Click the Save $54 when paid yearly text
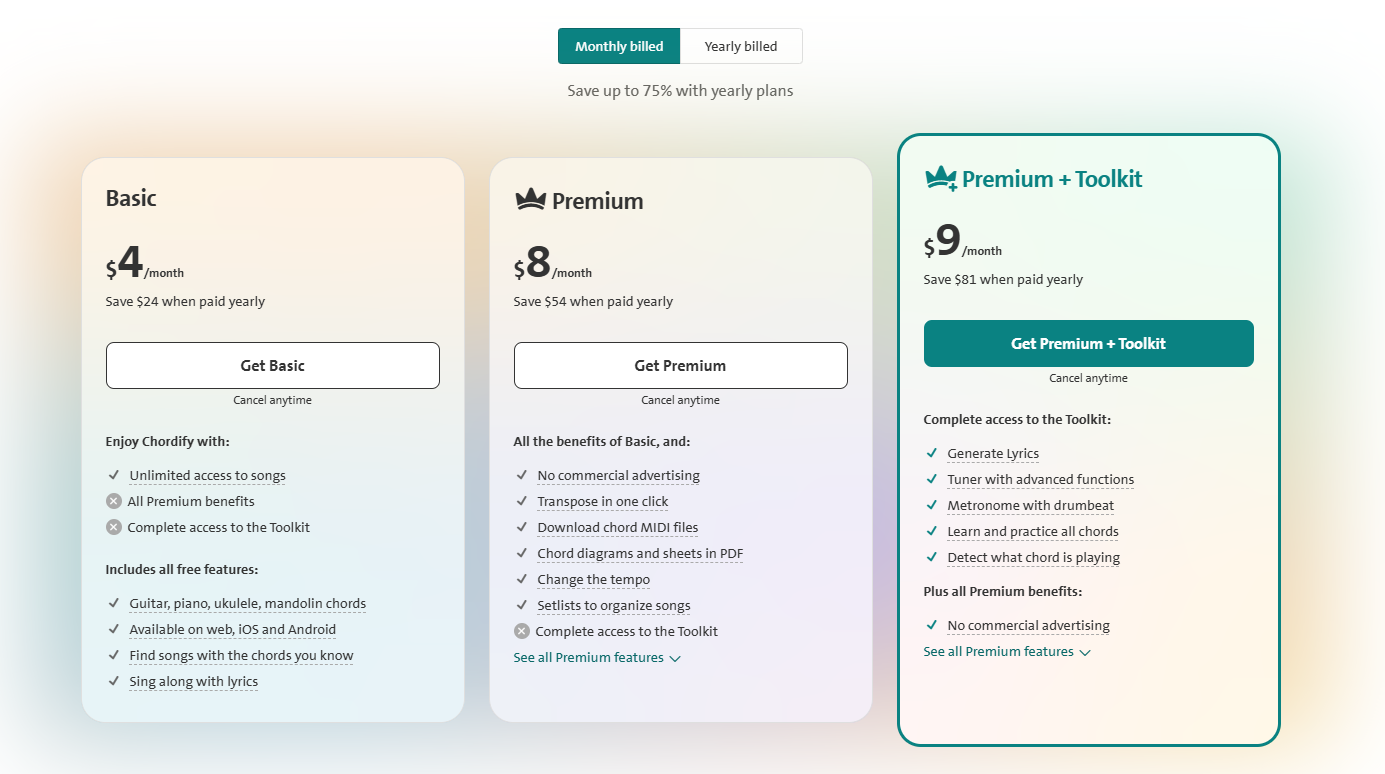 pos(593,302)
